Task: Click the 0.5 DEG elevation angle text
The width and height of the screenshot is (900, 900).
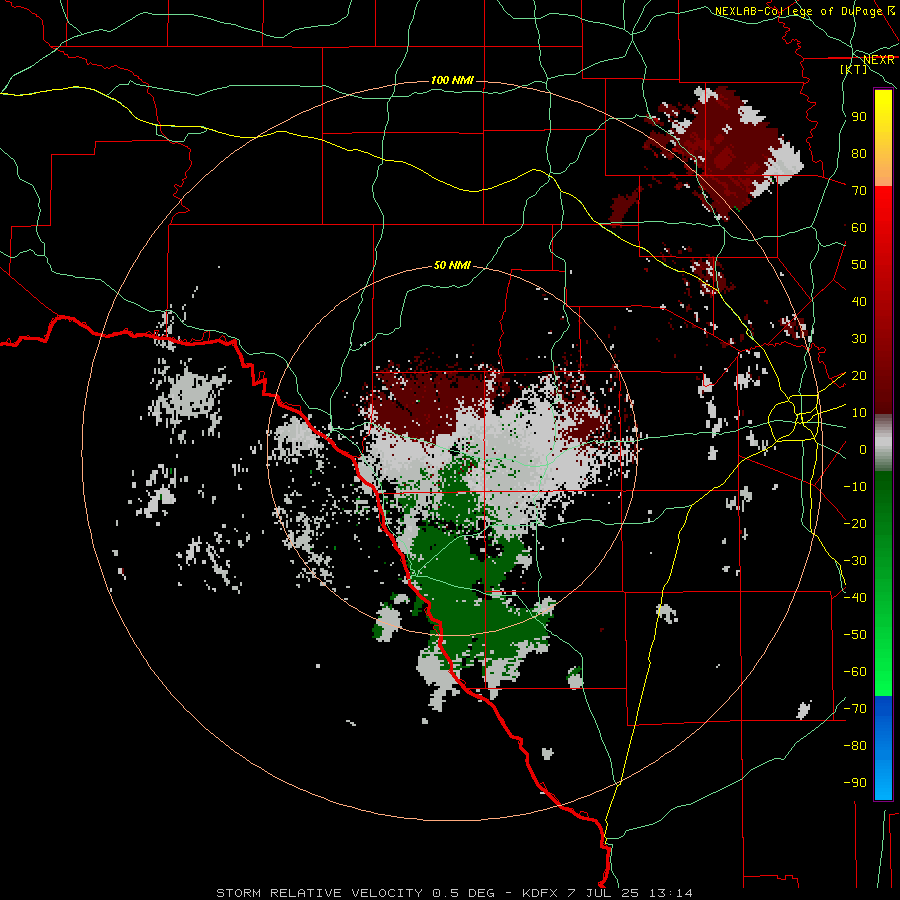Action: (x=463, y=893)
